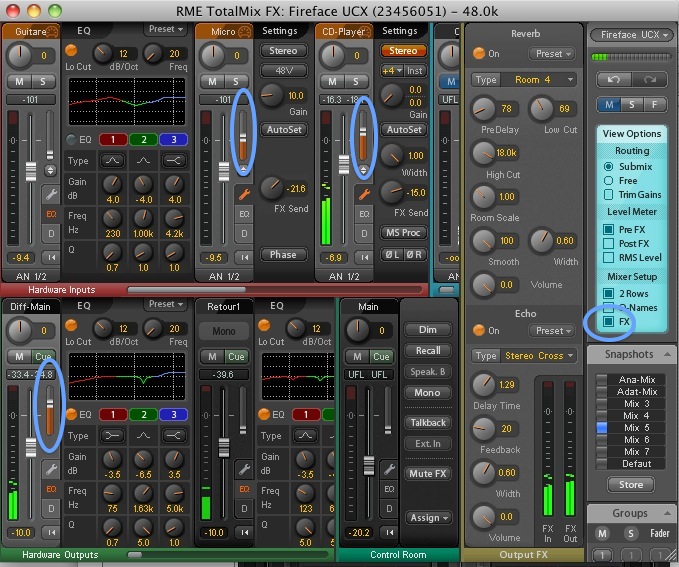The height and width of the screenshot is (567, 679).
Task: Click the Store snapshot button
Action: point(631,485)
